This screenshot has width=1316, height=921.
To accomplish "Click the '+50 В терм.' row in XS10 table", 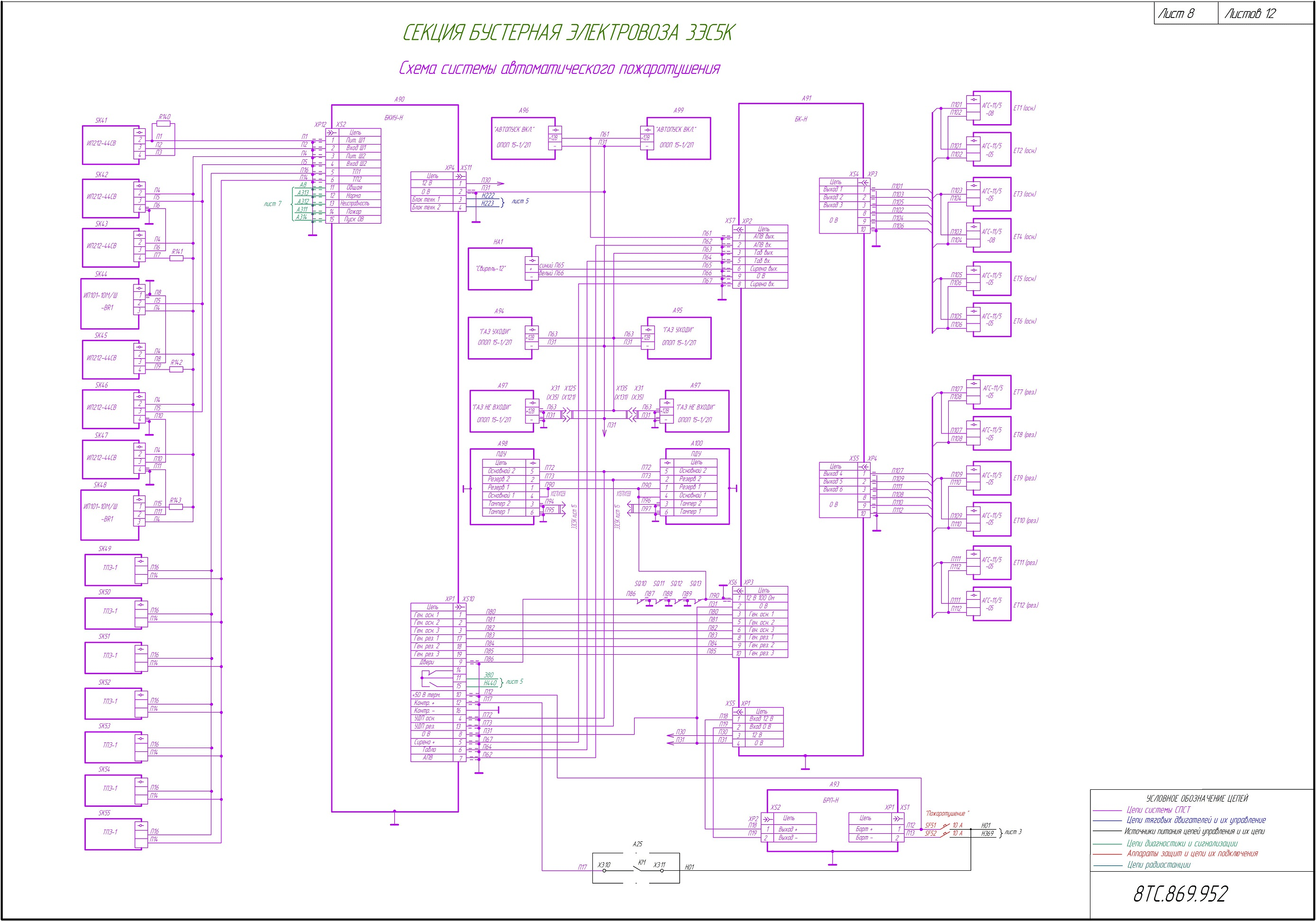I will (437, 695).
